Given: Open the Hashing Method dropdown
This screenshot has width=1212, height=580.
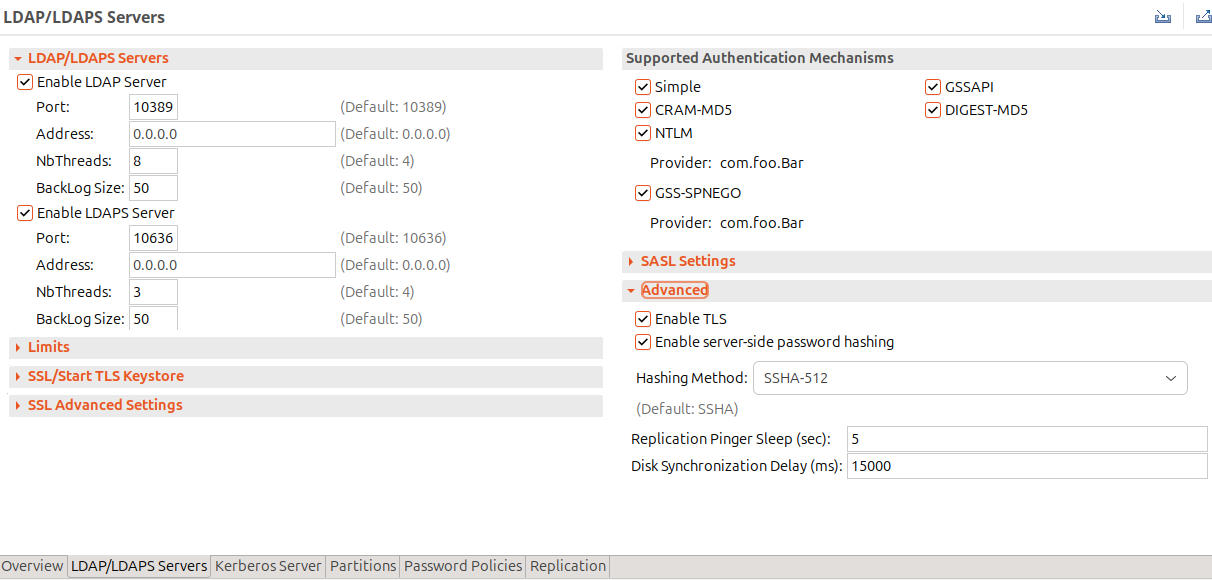Looking at the screenshot, I should [x=969, y=378].
